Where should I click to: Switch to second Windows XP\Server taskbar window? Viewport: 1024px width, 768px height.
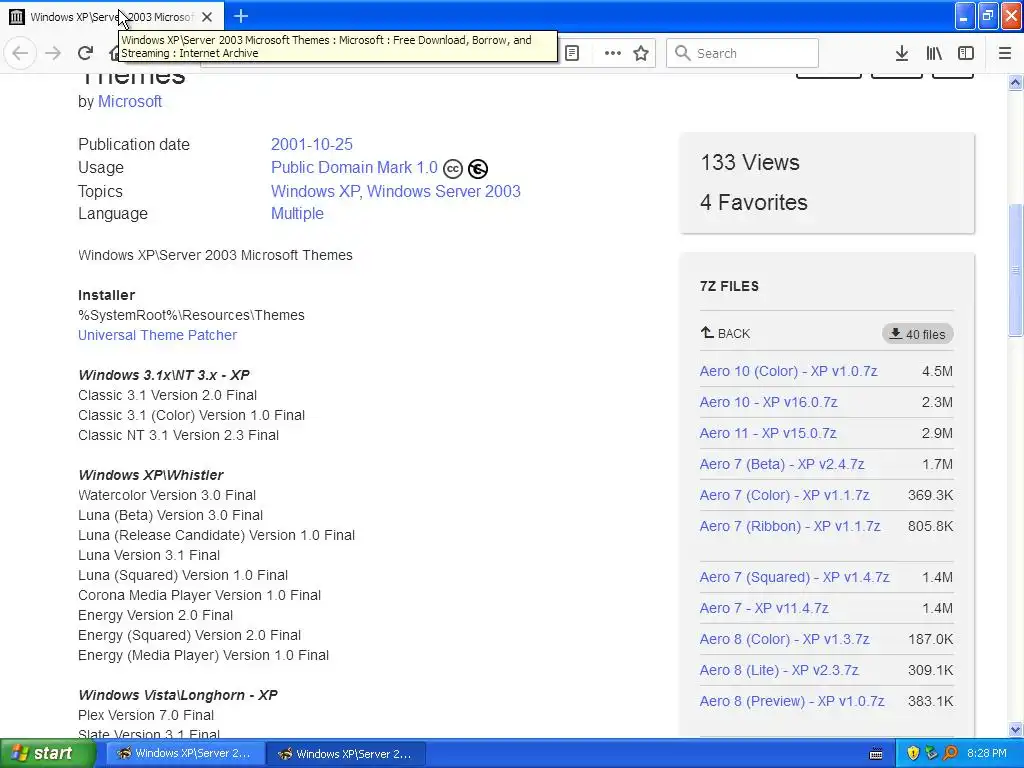click(347, 753)
